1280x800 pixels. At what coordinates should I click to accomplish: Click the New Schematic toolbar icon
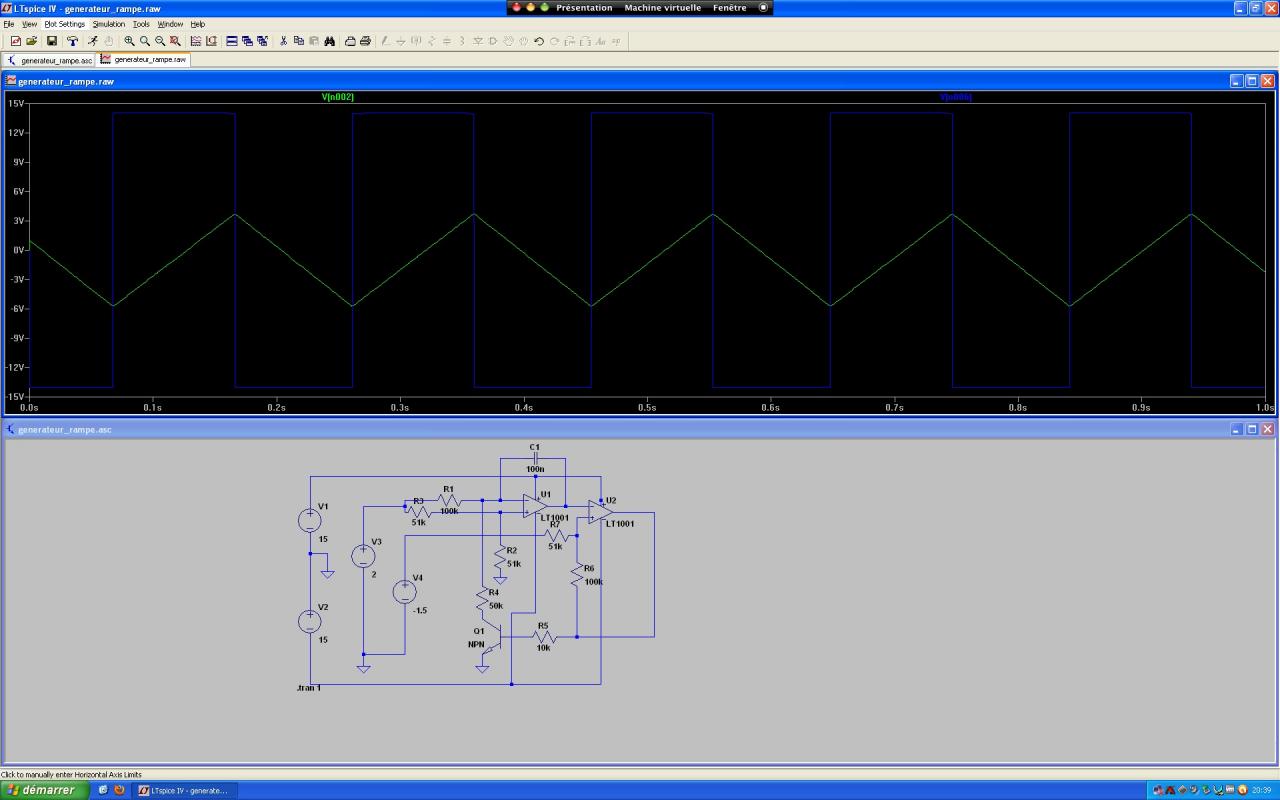pos(16,41)
